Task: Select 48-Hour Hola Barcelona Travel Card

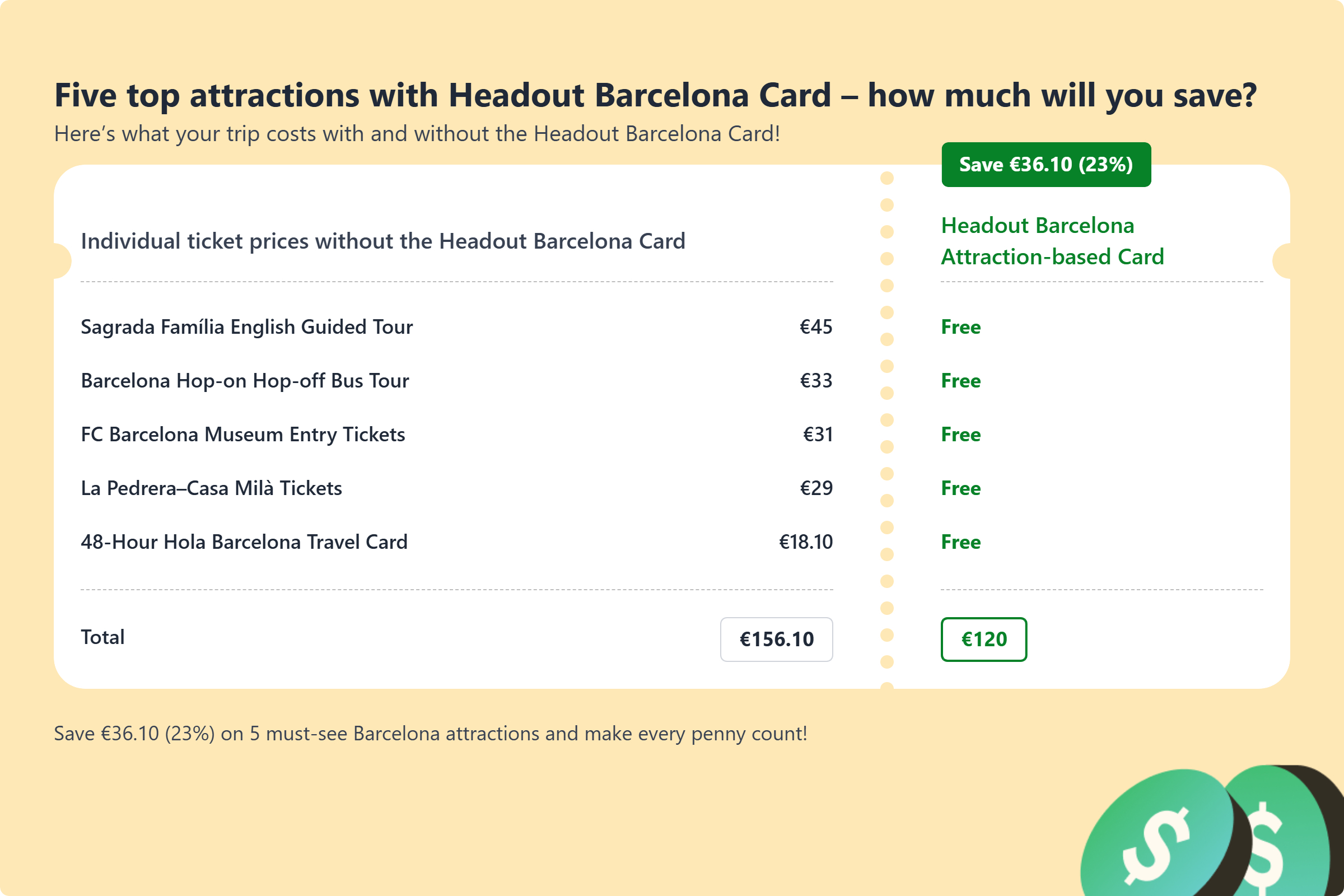Action: coord(244,542)
